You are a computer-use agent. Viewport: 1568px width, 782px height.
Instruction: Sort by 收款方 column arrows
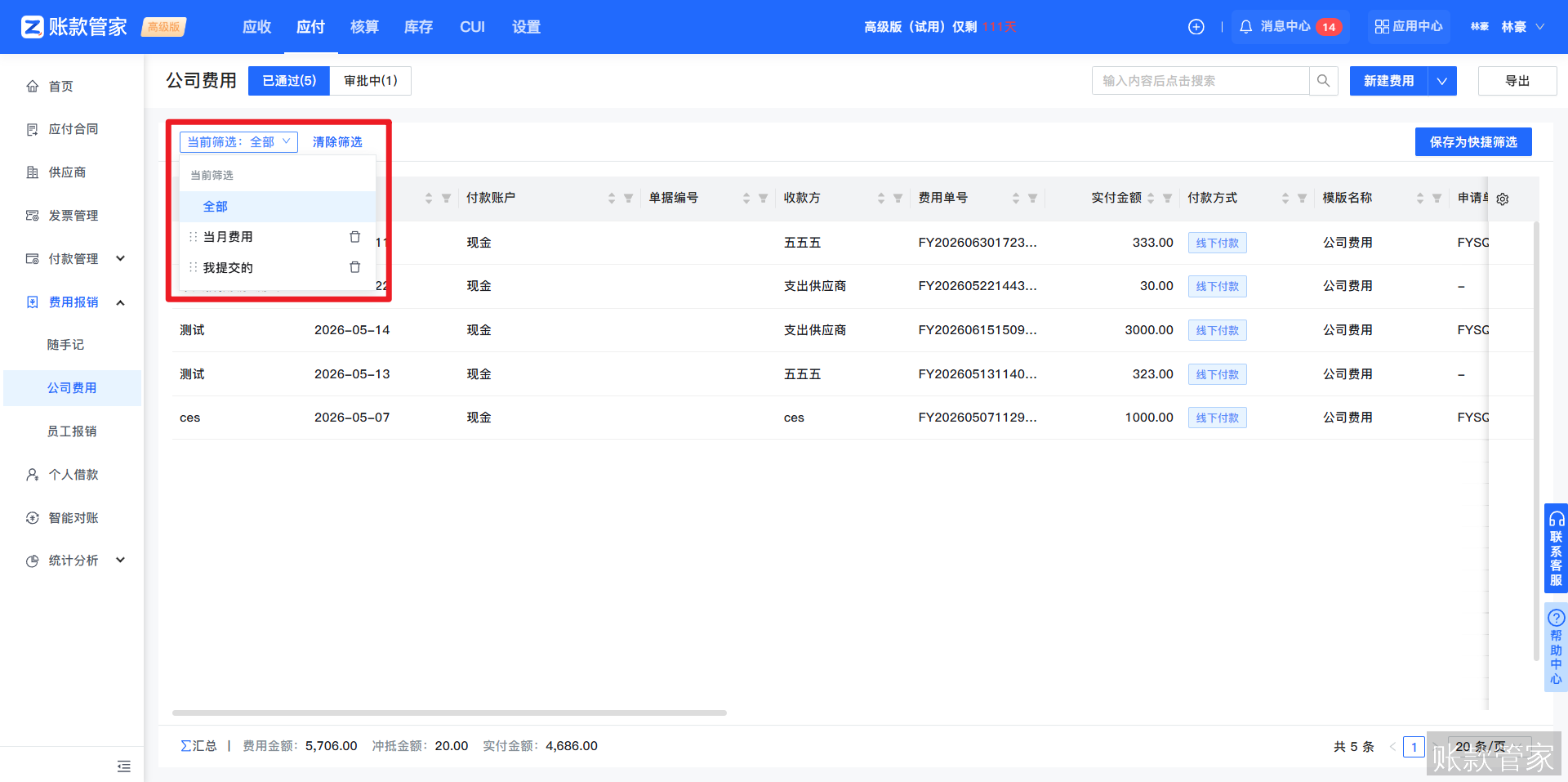pos(881,199)
